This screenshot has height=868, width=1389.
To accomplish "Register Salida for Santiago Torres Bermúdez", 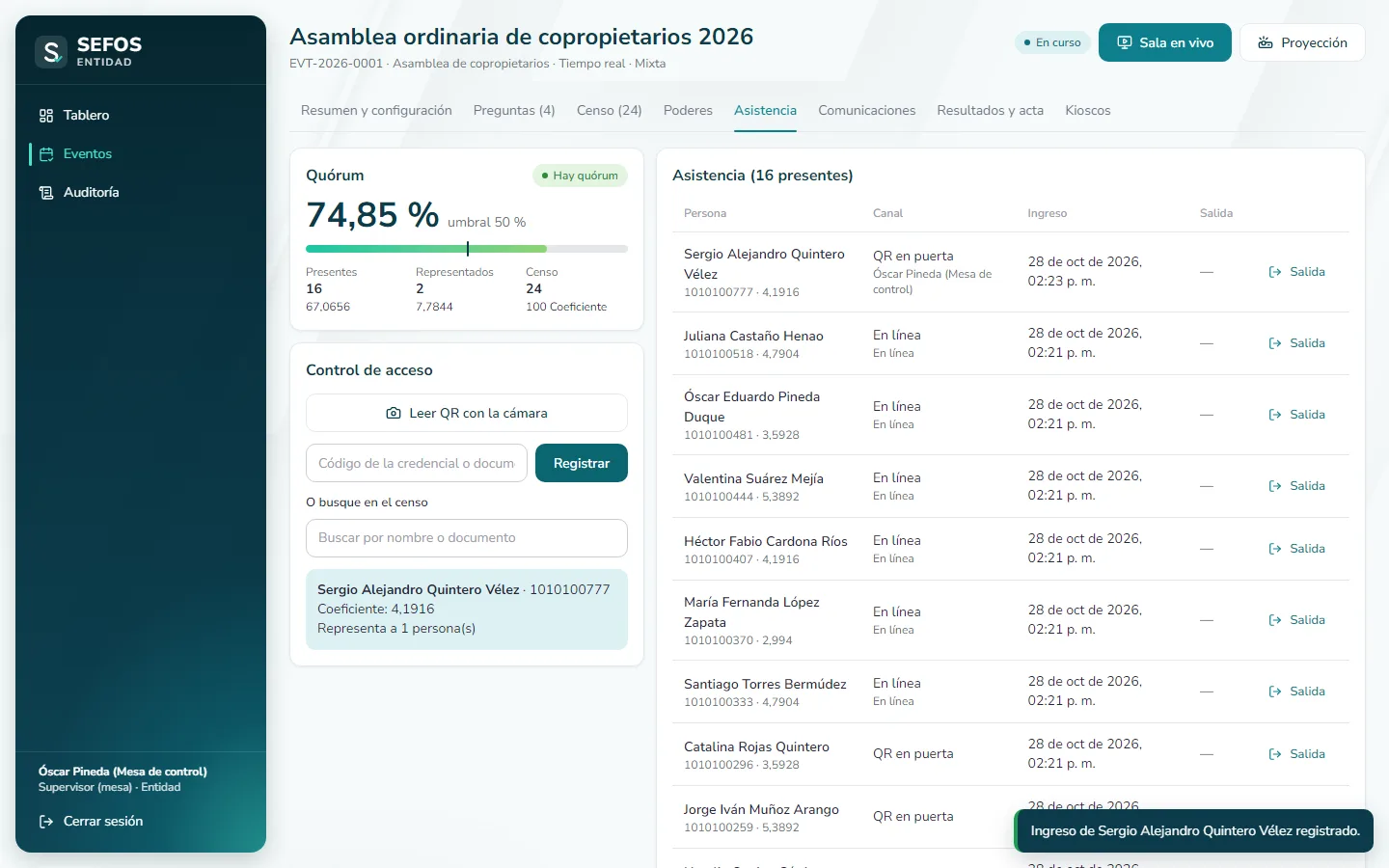I will (x=1297, y=692).
